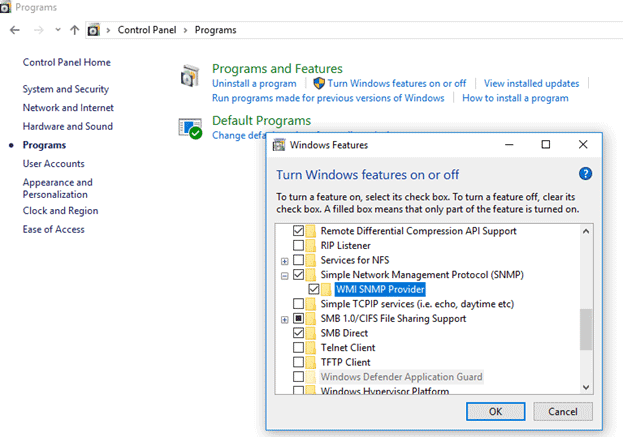The width and height of the screenshot is (623, 437).
Task: Click How to install a program link
Action: (515, 98)
